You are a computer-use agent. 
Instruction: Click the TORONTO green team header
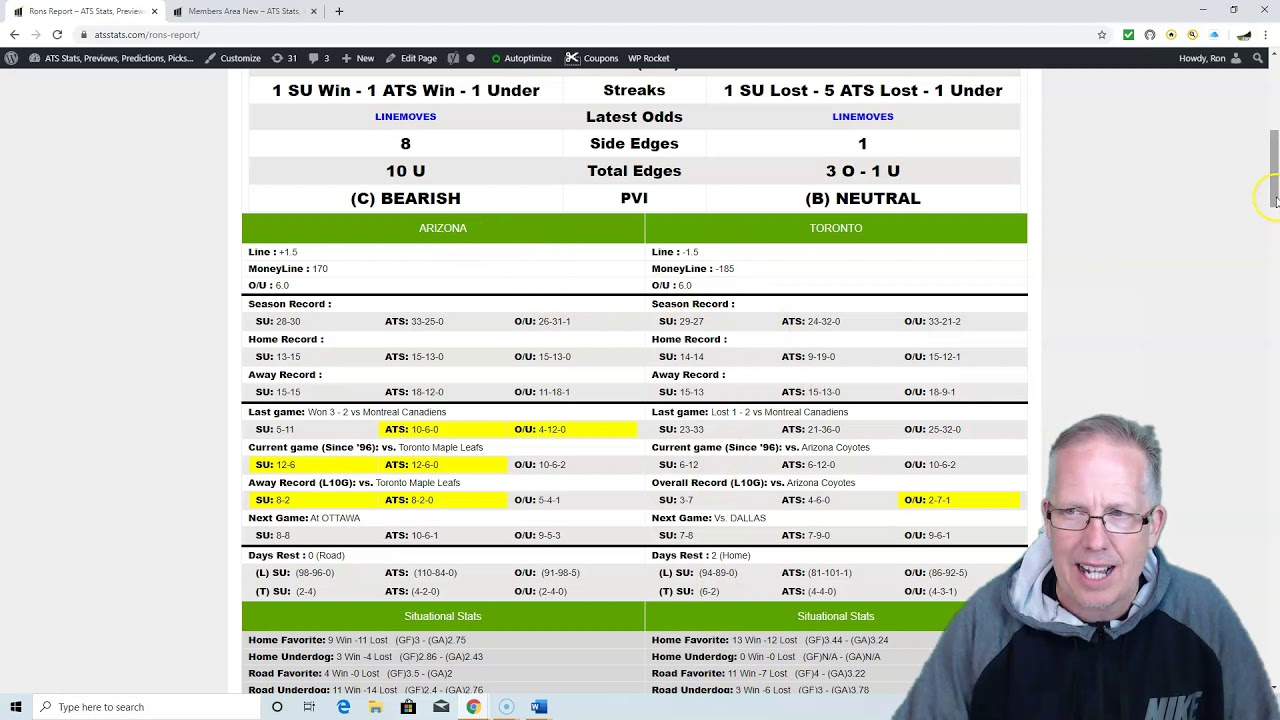836,228
